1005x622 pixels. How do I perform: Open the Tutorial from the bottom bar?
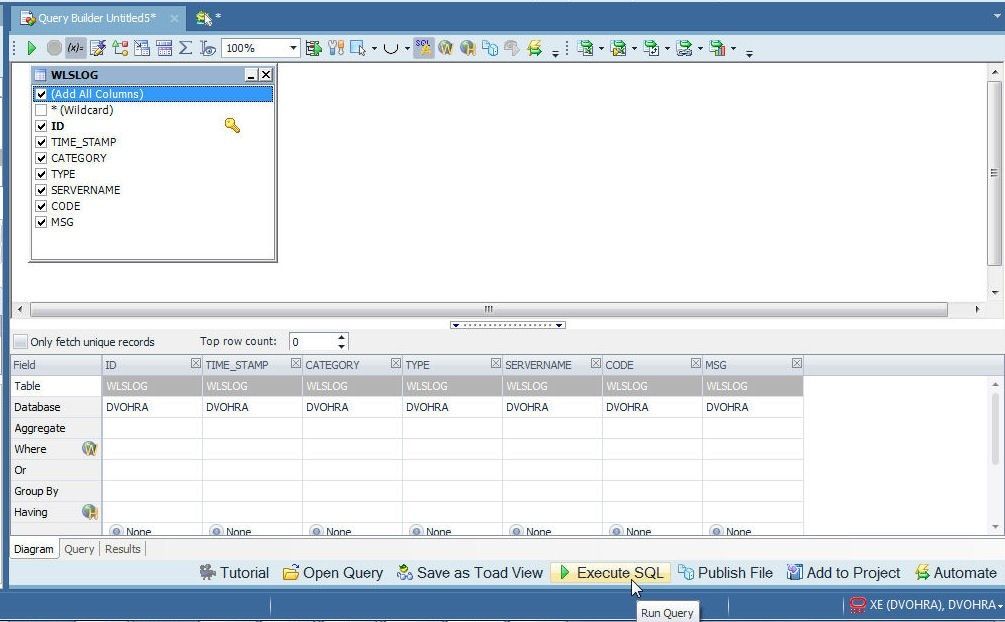pyautogui.click(x=233, y=572)
